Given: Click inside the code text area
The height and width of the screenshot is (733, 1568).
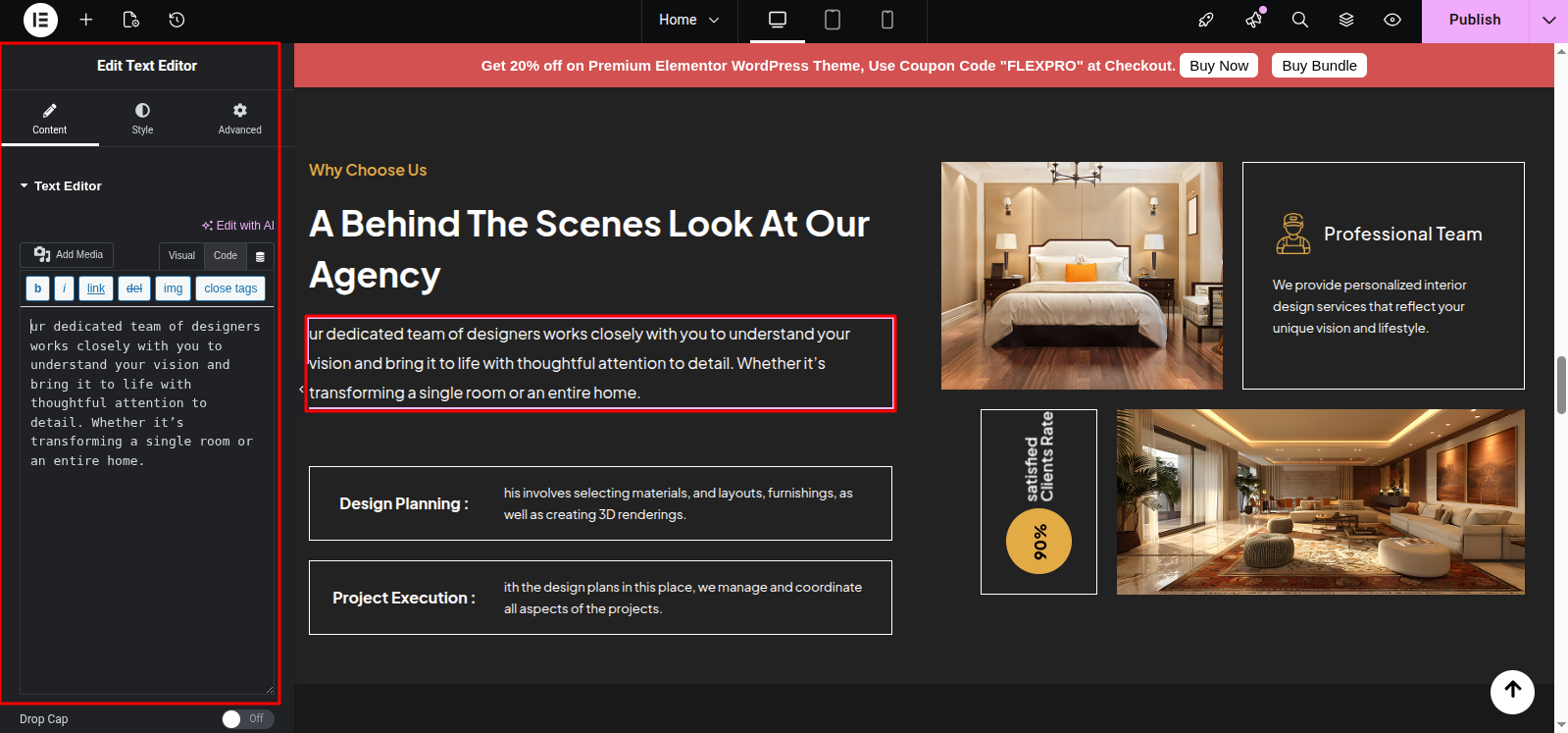Looking at the screenshot, I should point(147,505).
